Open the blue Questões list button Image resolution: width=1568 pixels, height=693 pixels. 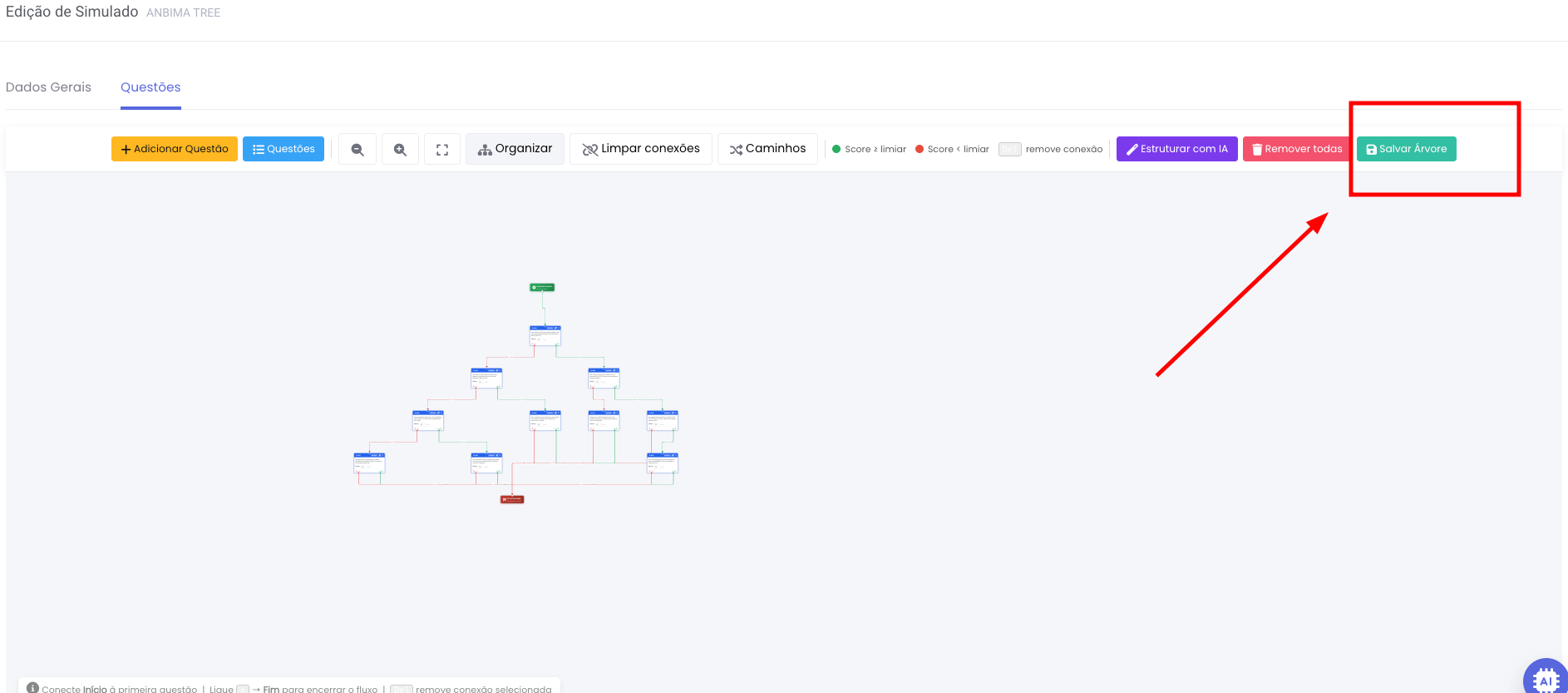[x=284, y=149]
